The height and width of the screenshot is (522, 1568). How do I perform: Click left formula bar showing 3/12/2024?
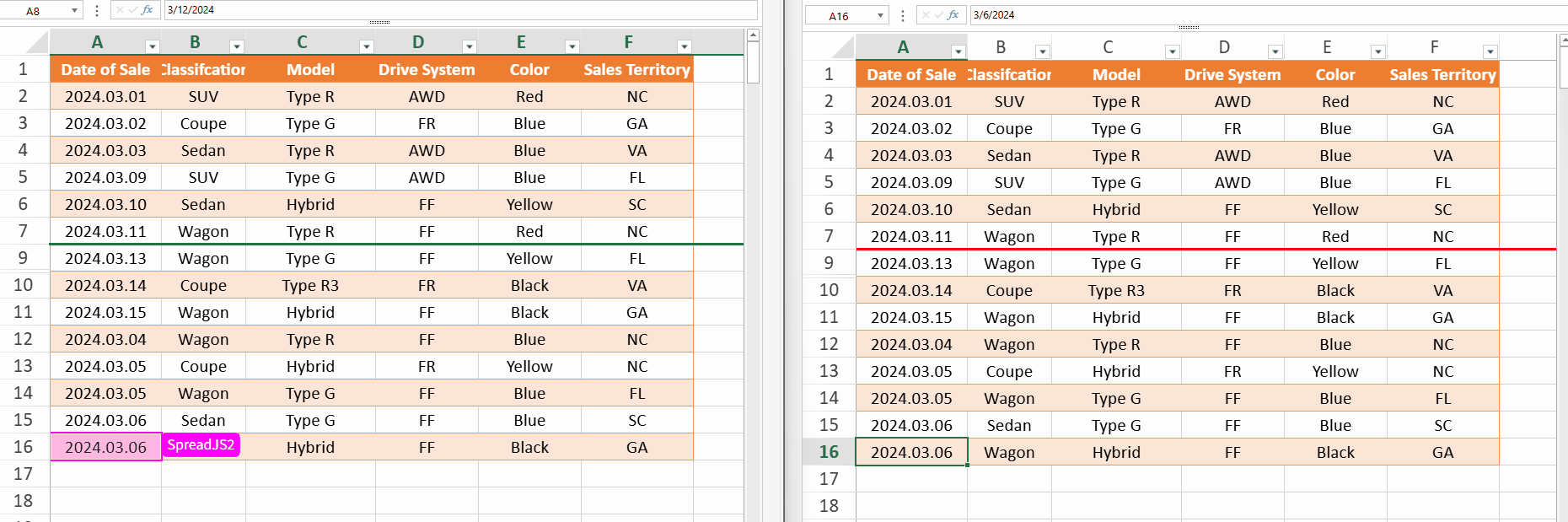pos(455,10)
